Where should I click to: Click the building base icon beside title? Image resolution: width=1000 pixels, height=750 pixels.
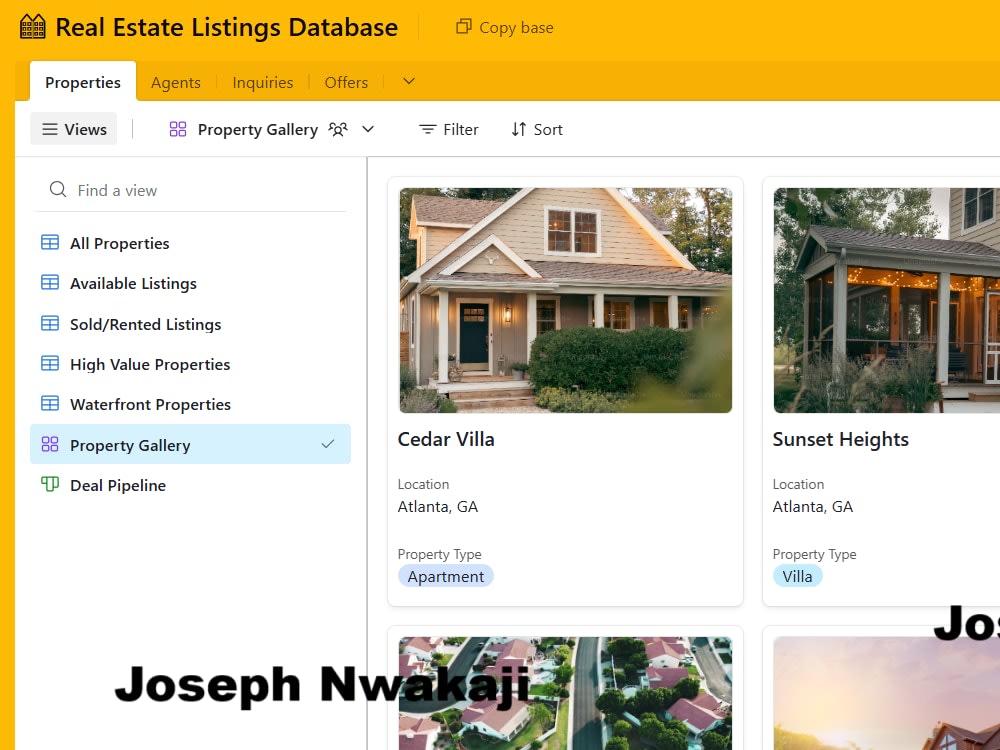click(x=33, y=27)
